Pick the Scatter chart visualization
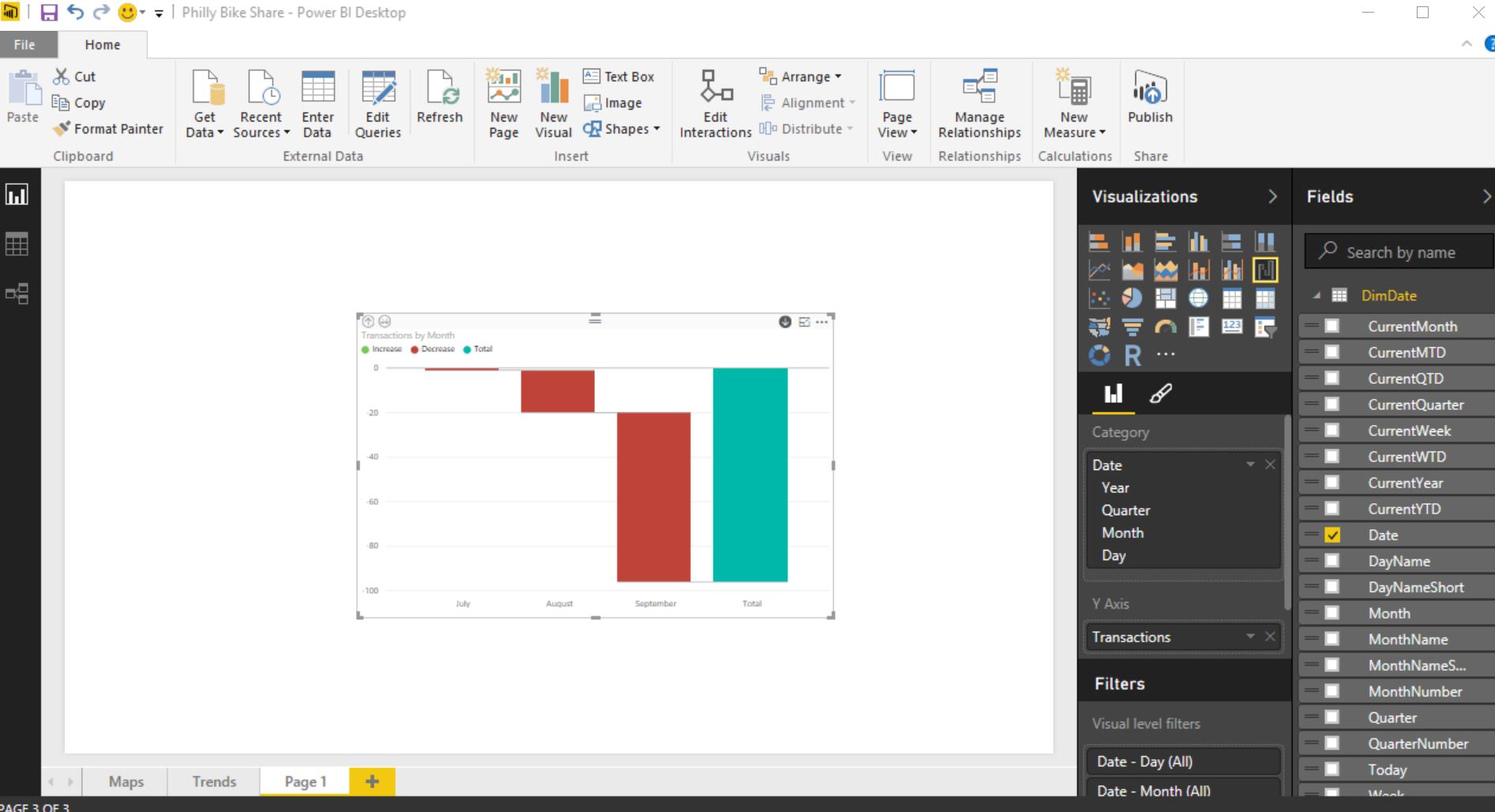The width and height of the screenshot is (1495, 812). pos(1099,298)
